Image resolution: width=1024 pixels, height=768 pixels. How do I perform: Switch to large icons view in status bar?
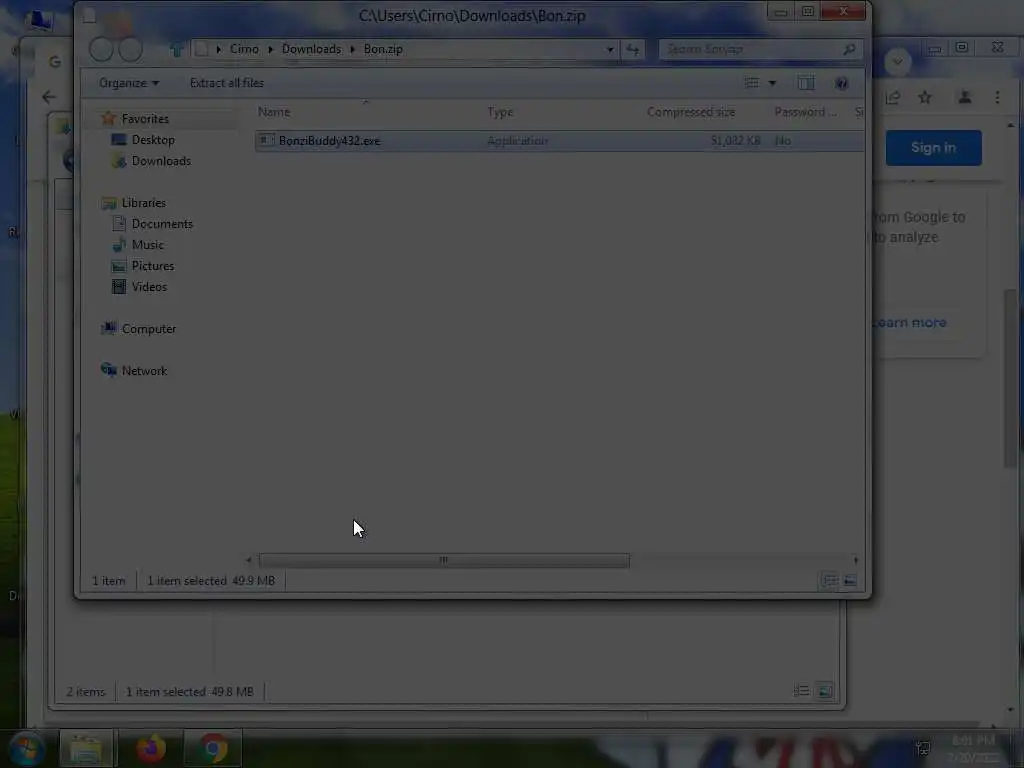tap(850, 580)
